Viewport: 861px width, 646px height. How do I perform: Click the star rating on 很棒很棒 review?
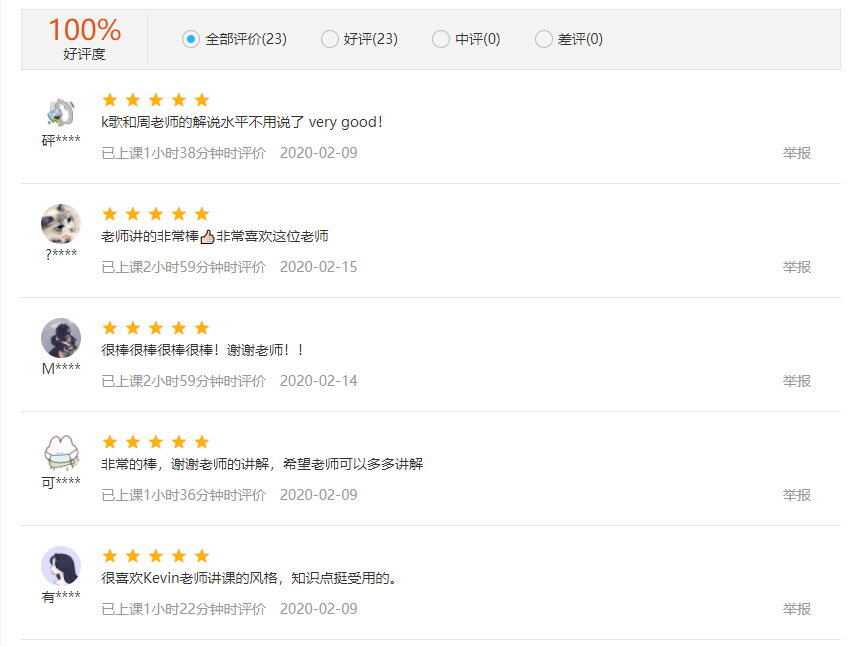(155, 328)
